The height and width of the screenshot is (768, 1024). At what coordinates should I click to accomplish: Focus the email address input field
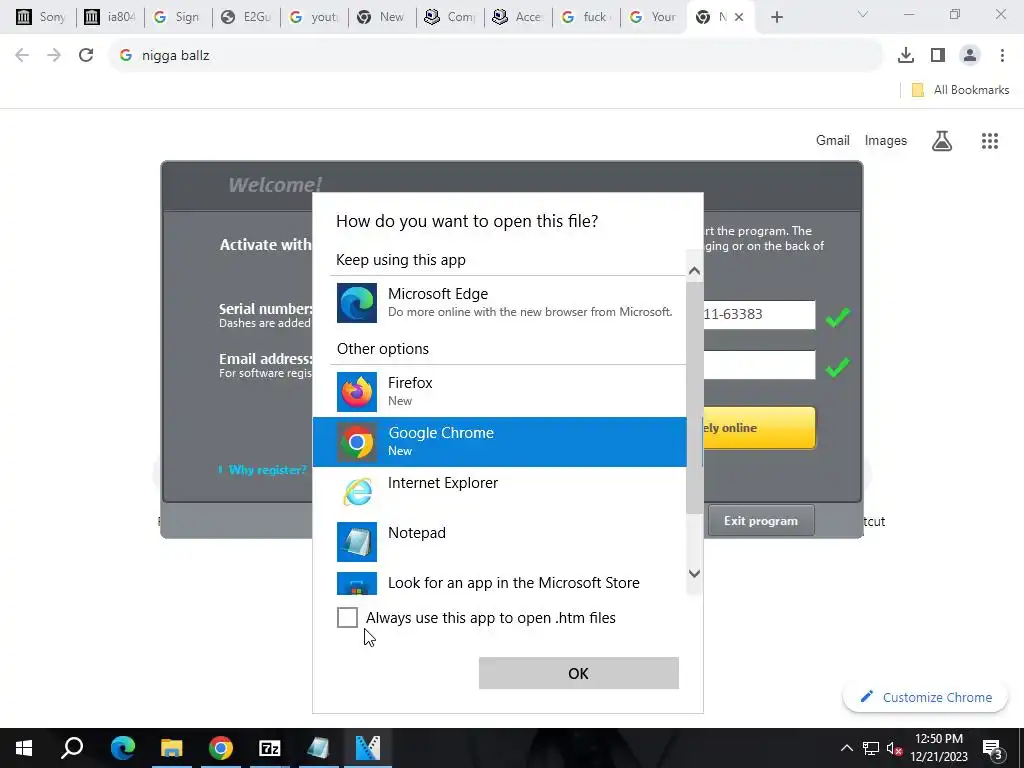[x=759, y=365]
